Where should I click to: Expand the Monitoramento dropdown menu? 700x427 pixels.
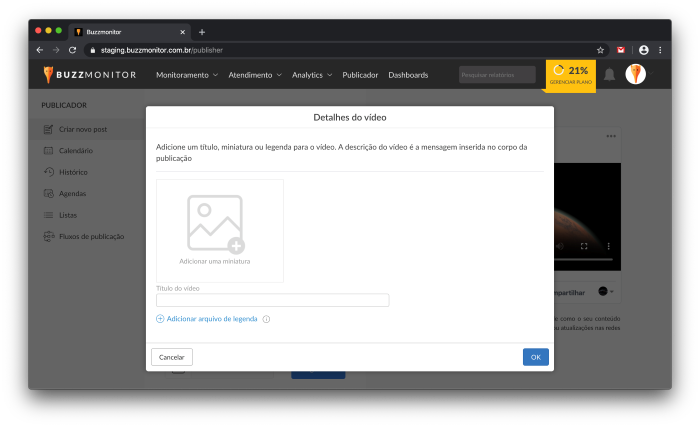pos(187,75)
